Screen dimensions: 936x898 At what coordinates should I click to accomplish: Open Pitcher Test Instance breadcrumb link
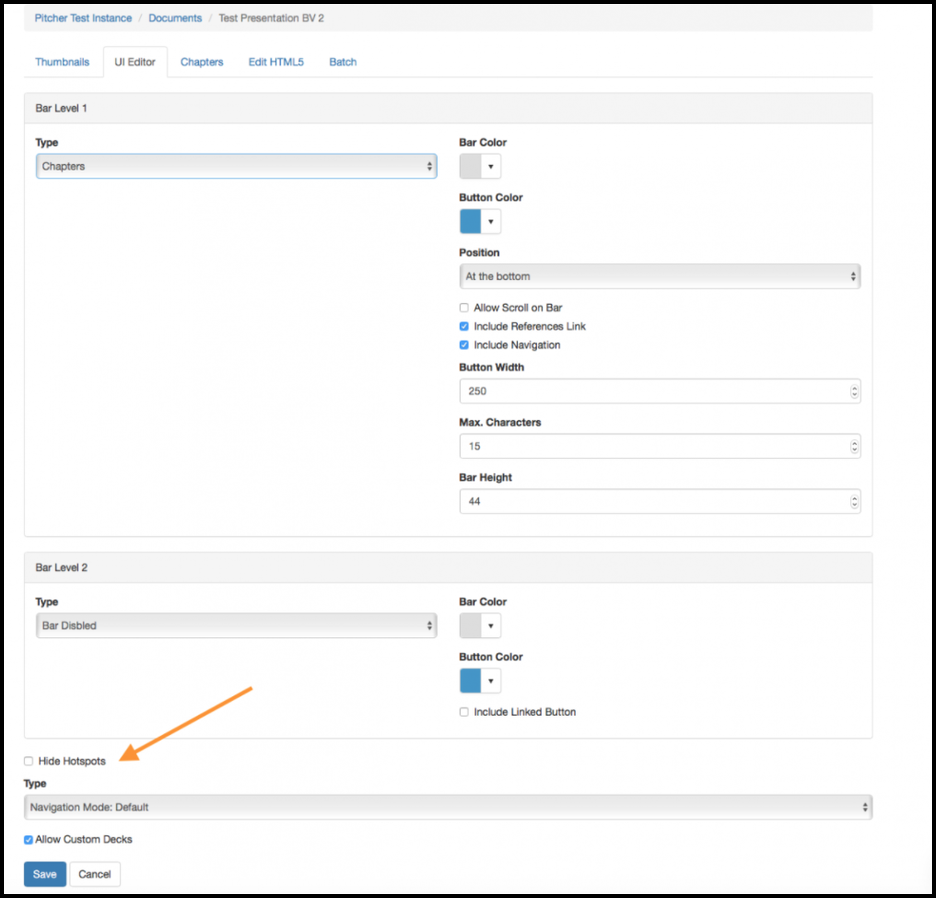coord(83,18)
